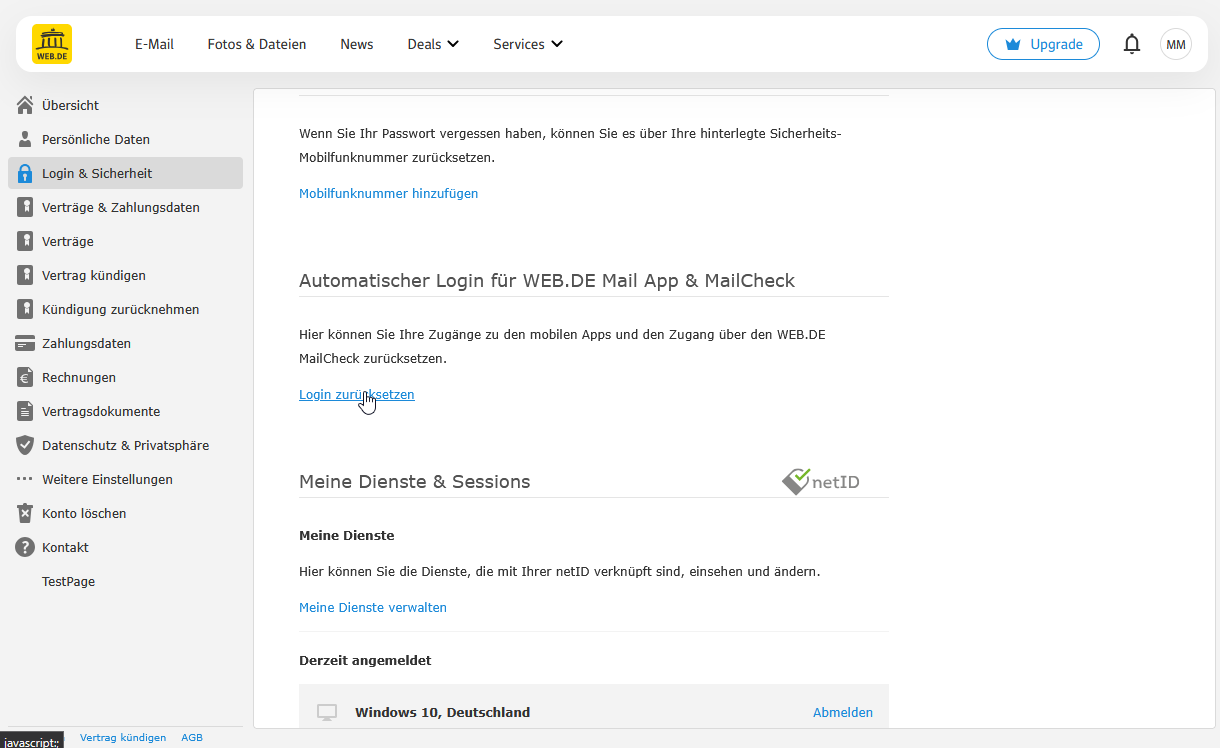
Task: Click the euro invoice icon for Rechnungen
Action: [x=25, y=377]
